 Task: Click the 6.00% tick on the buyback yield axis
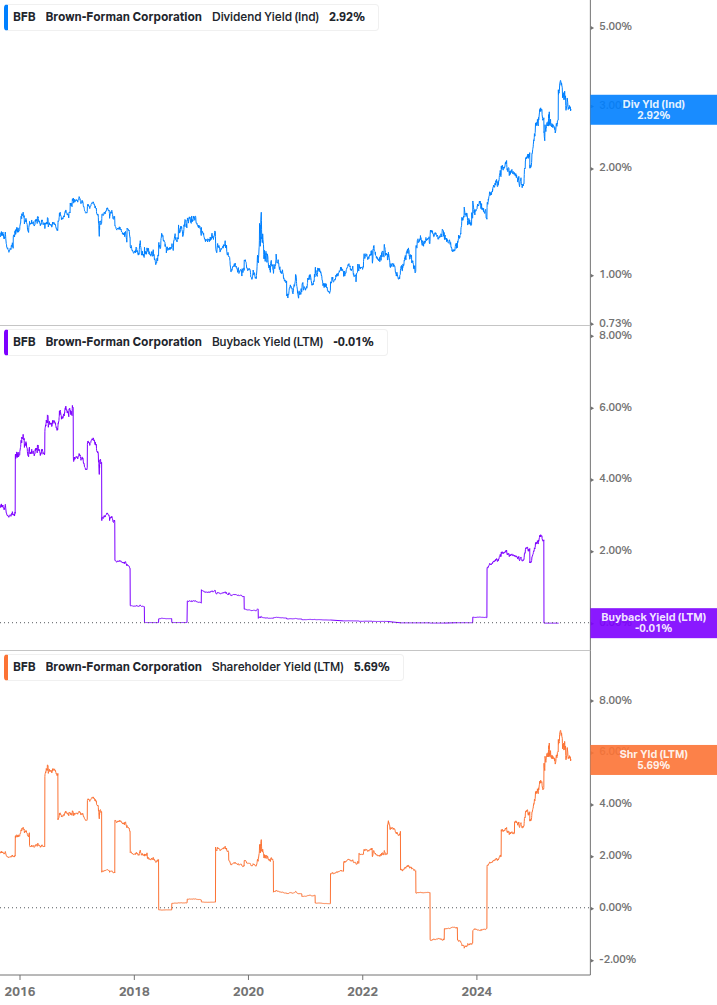click(x=615, y=407)
